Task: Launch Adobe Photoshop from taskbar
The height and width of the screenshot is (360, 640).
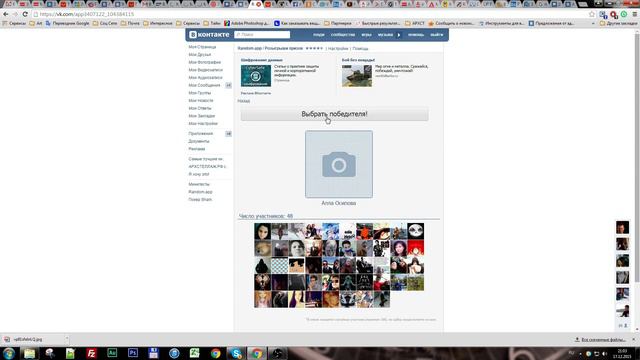Action: click(133, 353)
